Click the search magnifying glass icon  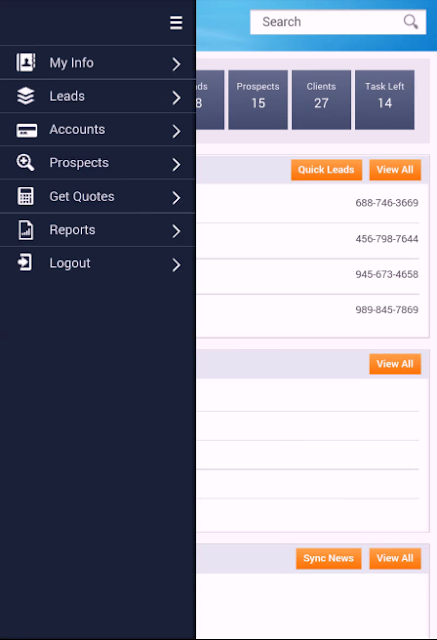tap(410, 22)
